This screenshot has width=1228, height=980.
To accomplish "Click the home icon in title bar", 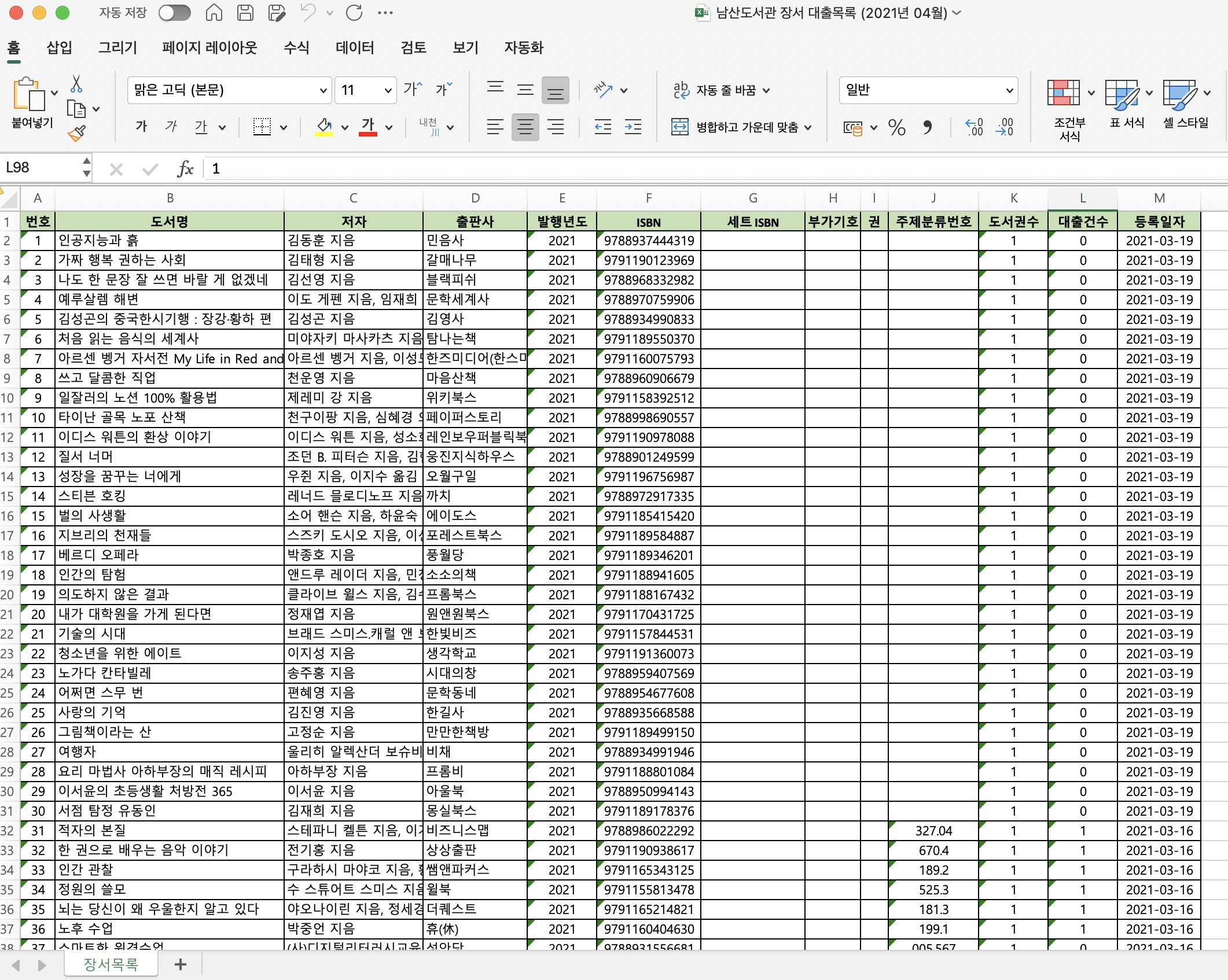I will (214, 13).
